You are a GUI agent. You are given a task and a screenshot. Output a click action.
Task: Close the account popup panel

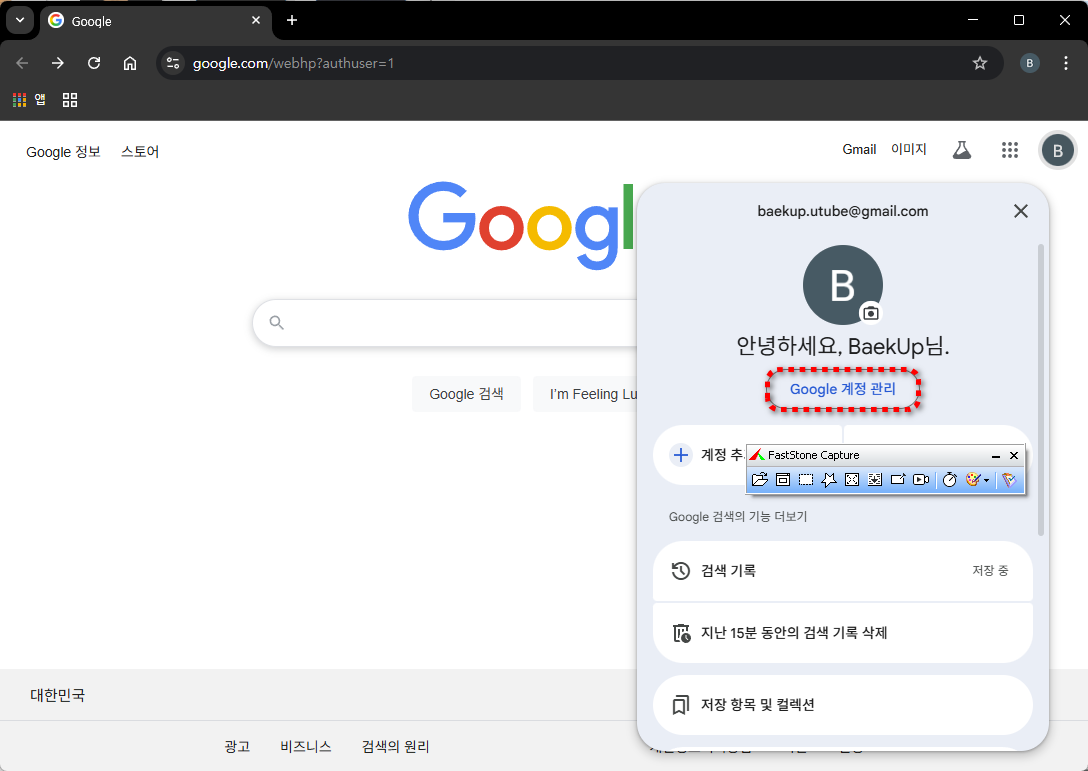point(1021,211)
